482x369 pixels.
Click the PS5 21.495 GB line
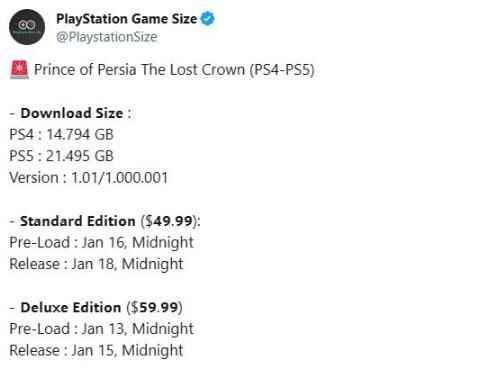tap(61, 156)
